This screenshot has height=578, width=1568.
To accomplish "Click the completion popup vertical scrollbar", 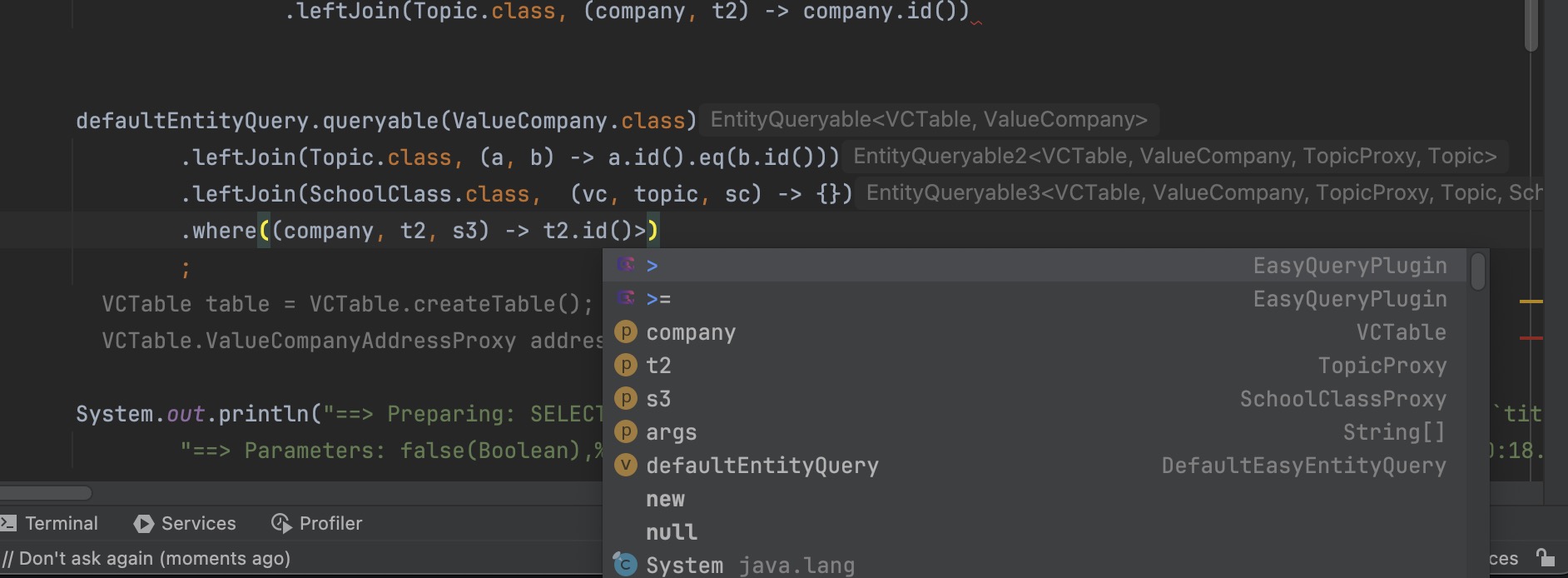I will pyautogui.click(x=1477, y=272).
